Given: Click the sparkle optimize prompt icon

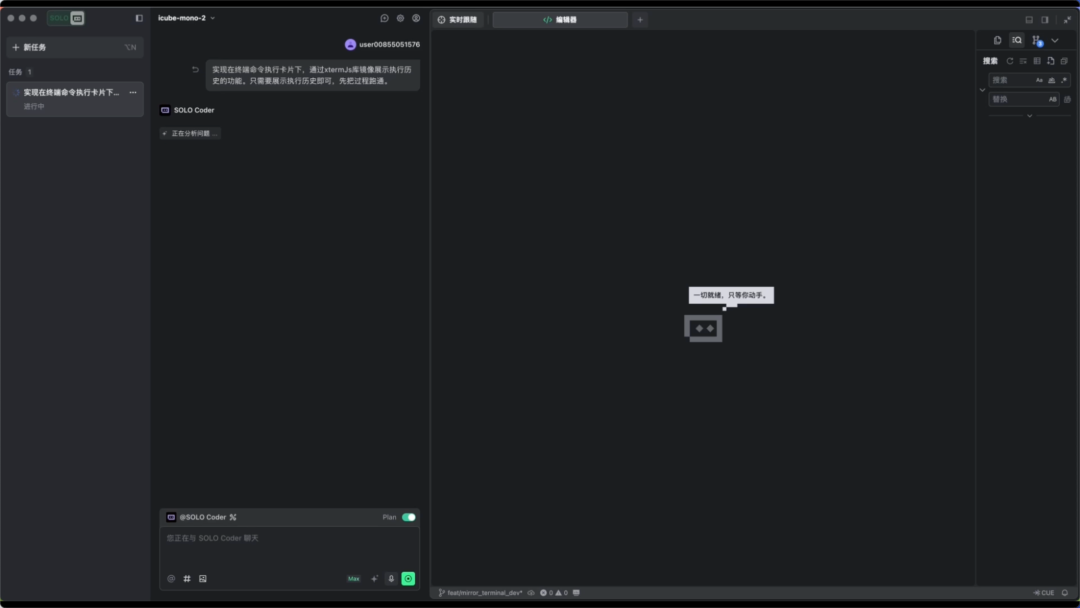Looking at the screenshot, I should coord(374,579).
